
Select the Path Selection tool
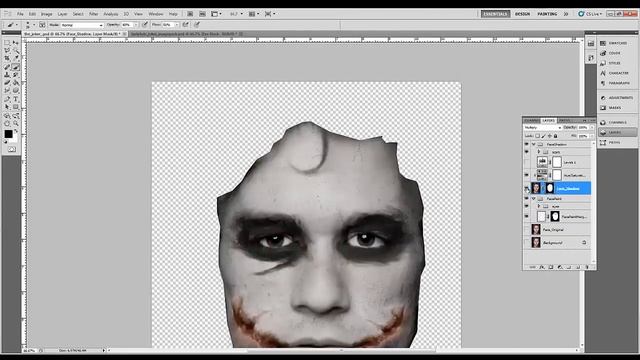(x=7, y=107)
